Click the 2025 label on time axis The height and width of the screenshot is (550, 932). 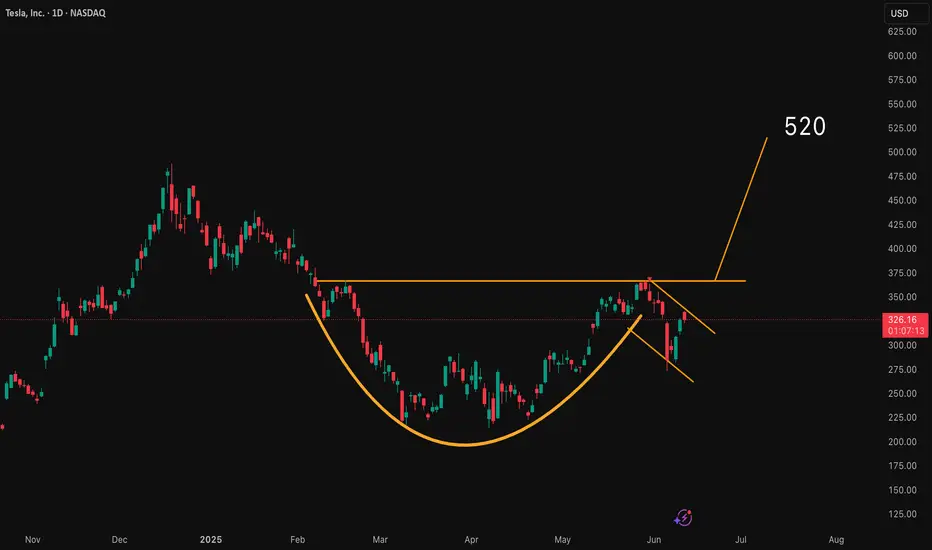pyautogui.click(x=211, y=540)
